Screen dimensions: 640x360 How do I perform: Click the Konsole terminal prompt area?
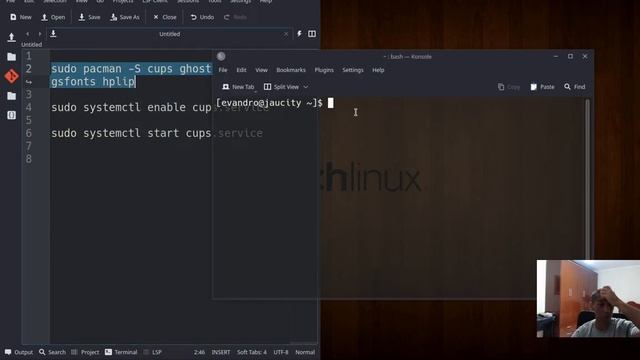coord(399,198)
